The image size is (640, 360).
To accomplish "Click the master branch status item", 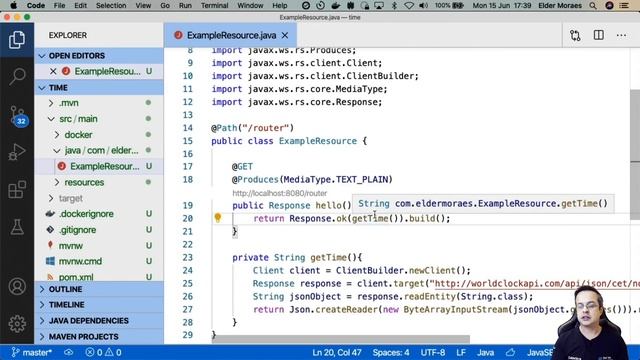I will (32, 352).
